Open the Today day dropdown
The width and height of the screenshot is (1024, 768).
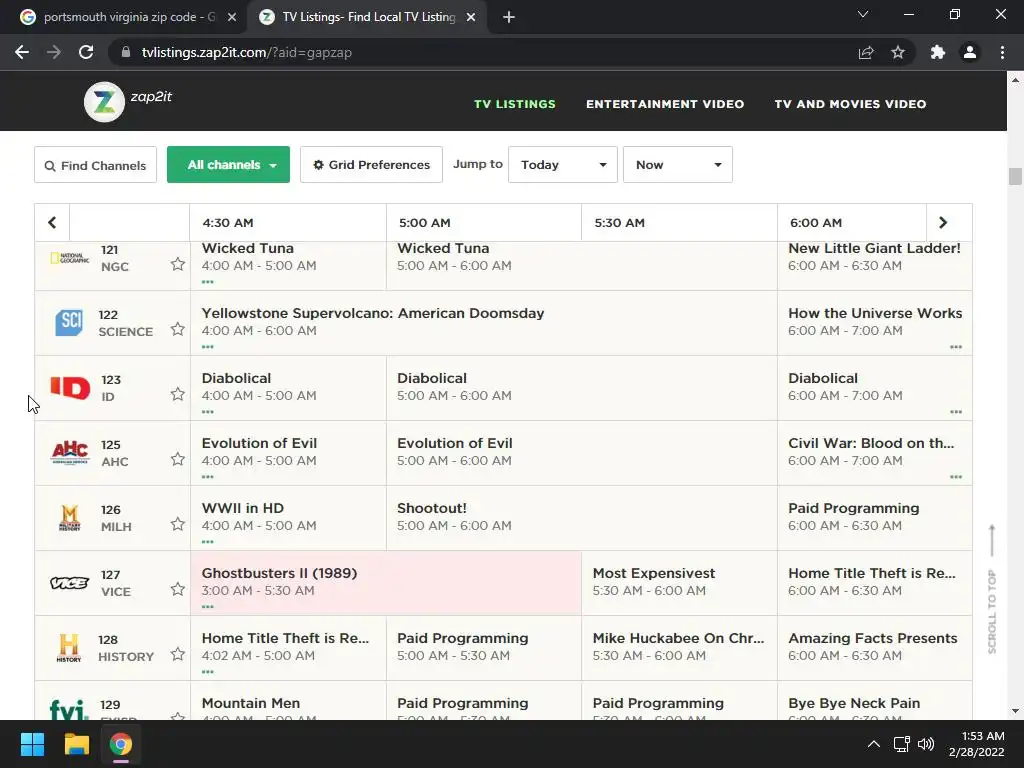coord(563,165)
